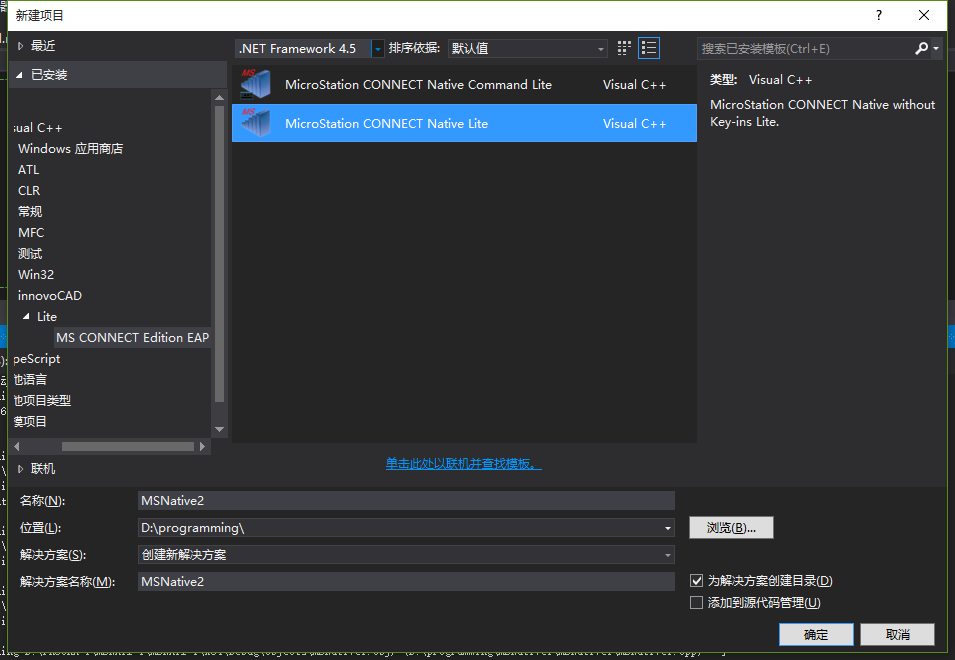The height and width of the screenshot is (660, 955).
Task: Collapse the Lite tree node
Action: coord(26,317)
